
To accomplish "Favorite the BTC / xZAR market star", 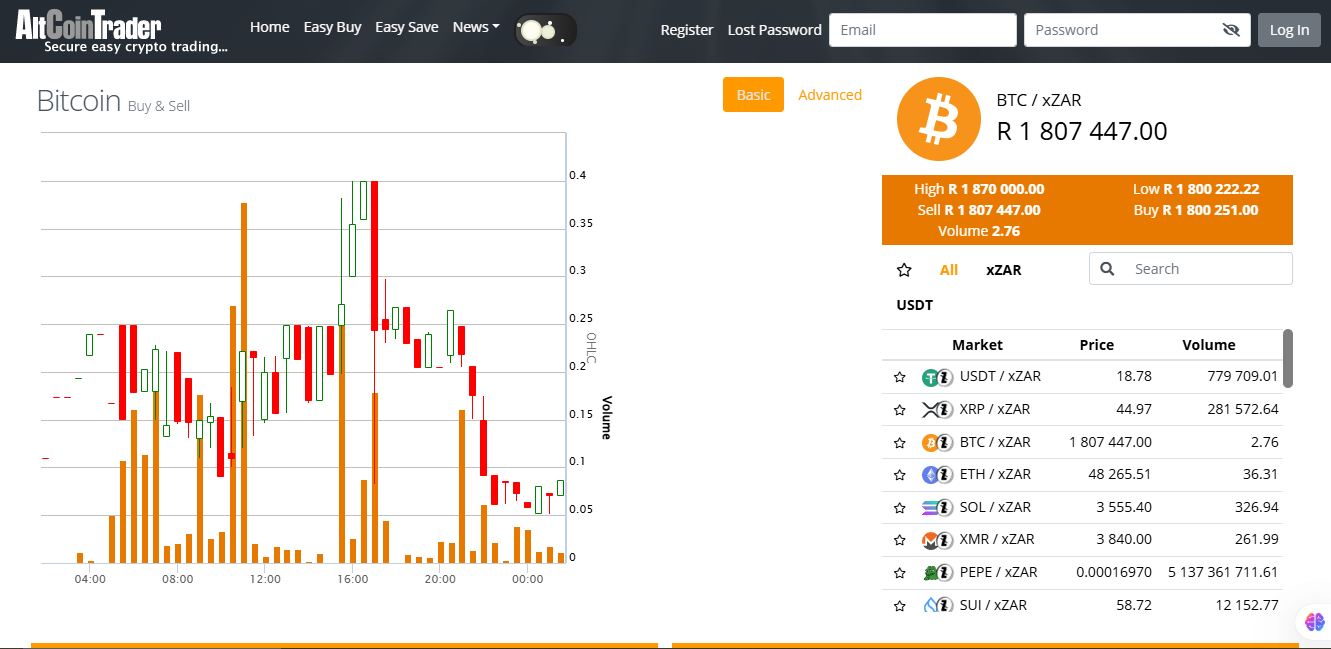I will [x=899, y=442].
